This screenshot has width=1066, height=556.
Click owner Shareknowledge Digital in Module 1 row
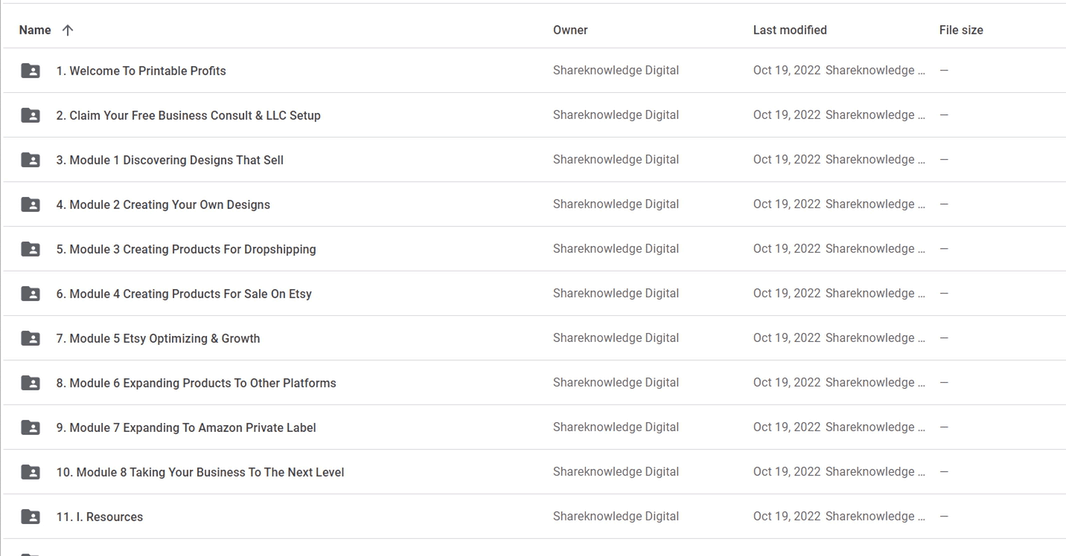tap(616, 160)
